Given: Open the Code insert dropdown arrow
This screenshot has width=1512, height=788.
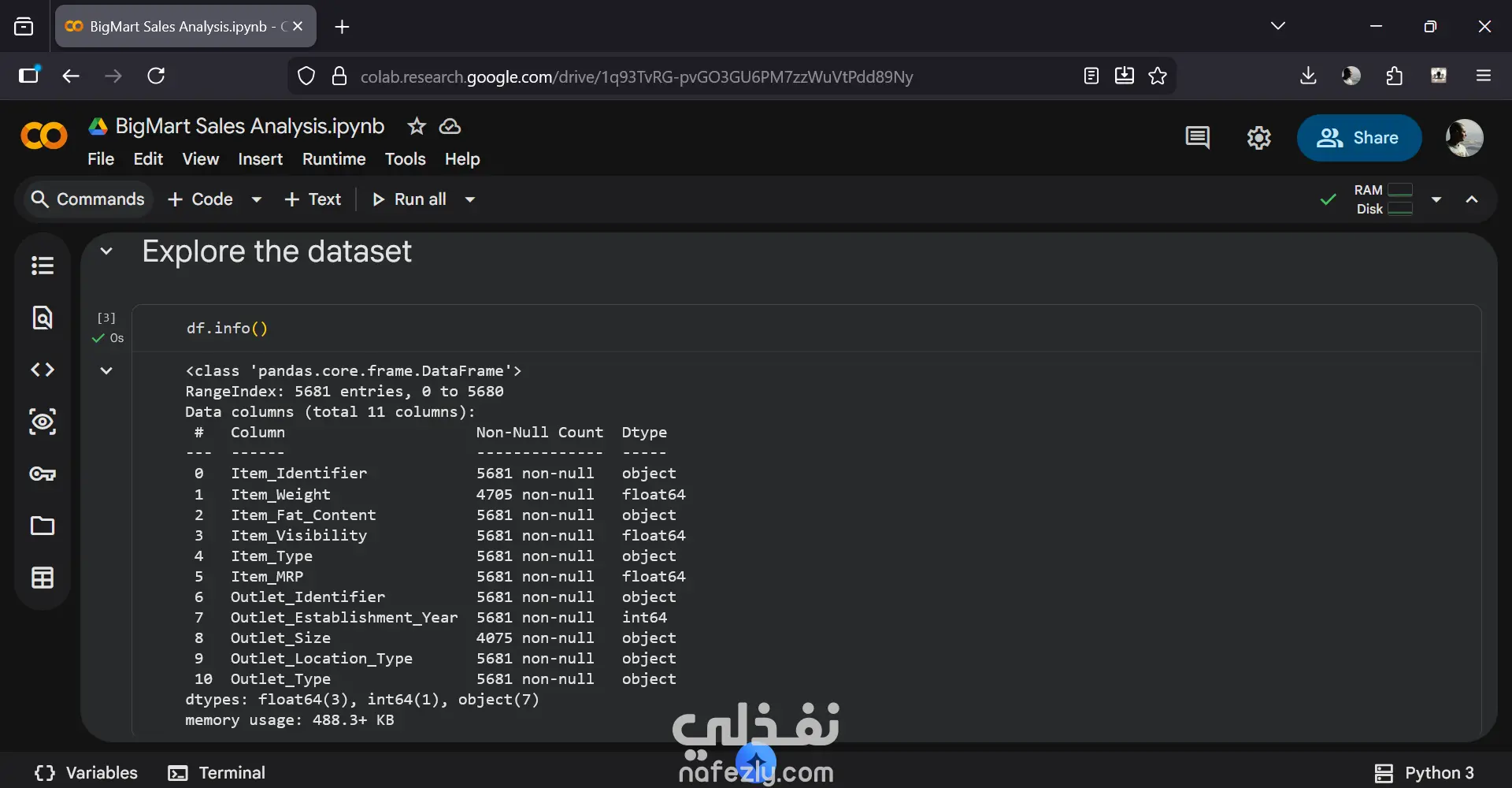Looking at the screenshot, I should (257, 199).
